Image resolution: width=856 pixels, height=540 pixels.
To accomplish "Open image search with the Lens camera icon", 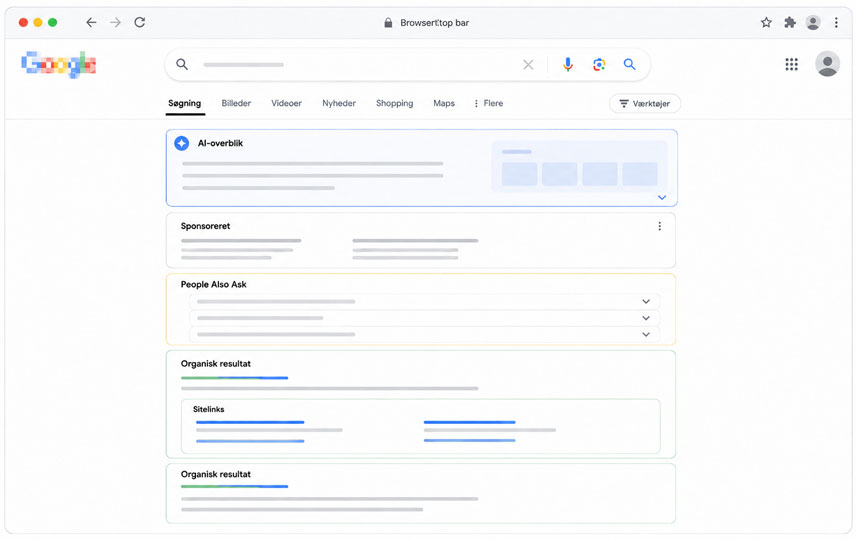I will (x=599, y=64).
